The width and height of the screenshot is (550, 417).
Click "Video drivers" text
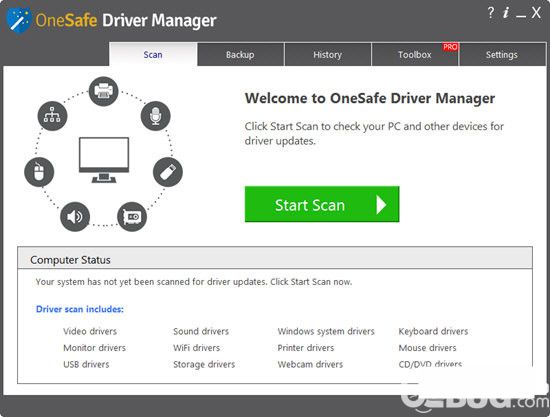(90, 331)
